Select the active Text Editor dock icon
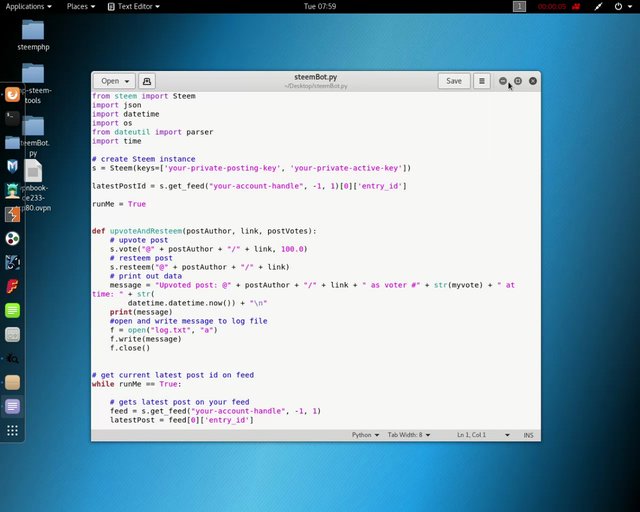 (12, 406)
